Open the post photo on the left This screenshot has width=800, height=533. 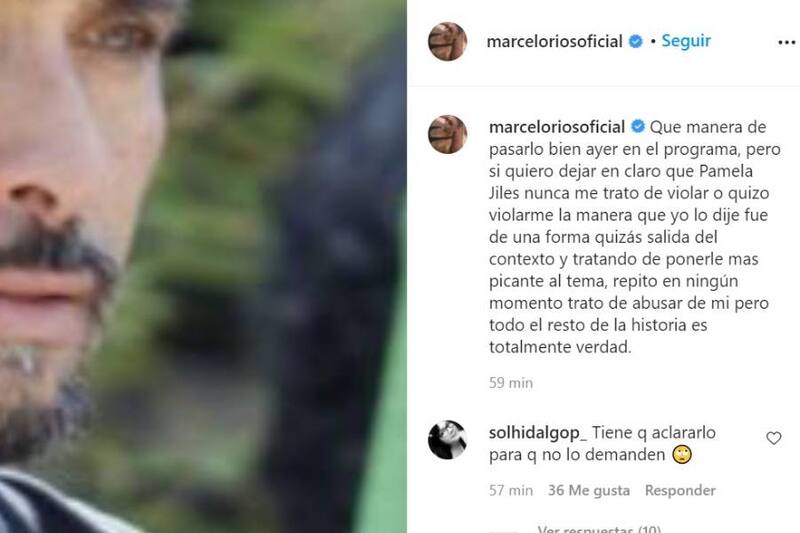(203, 266)
